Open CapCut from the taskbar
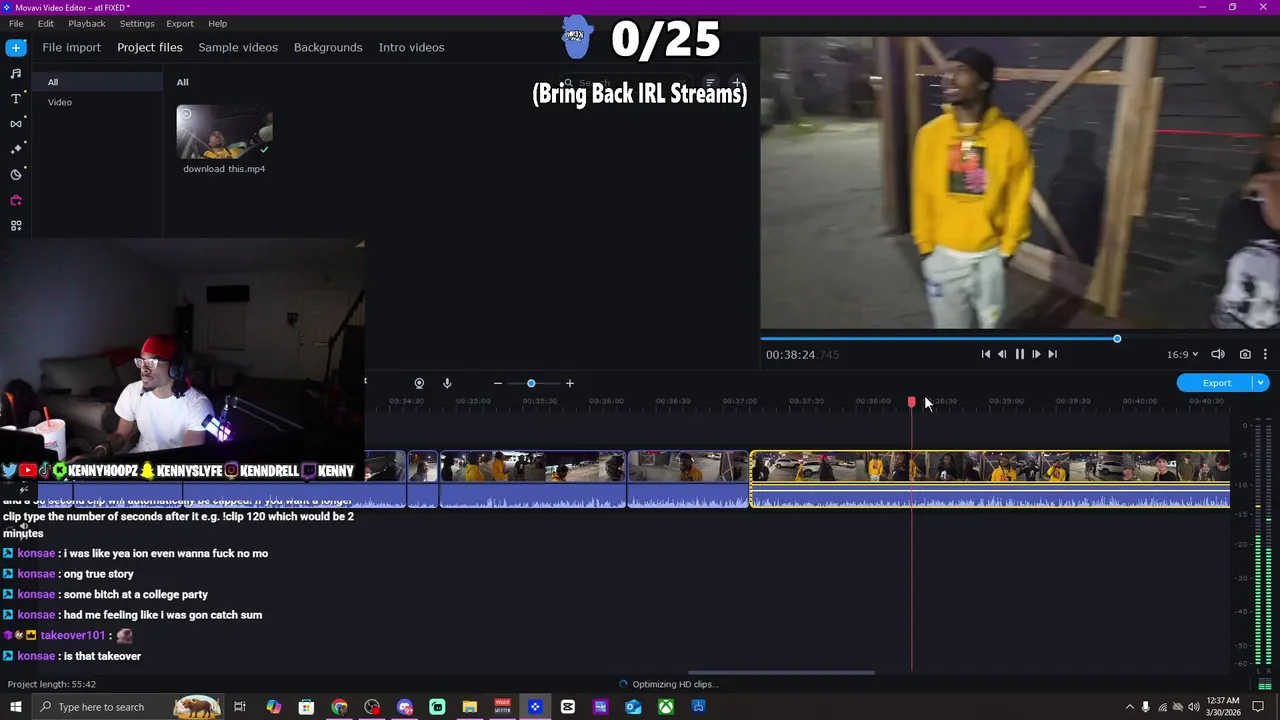1280x720 pixels. pyautogui.click(x=568, y=707)
